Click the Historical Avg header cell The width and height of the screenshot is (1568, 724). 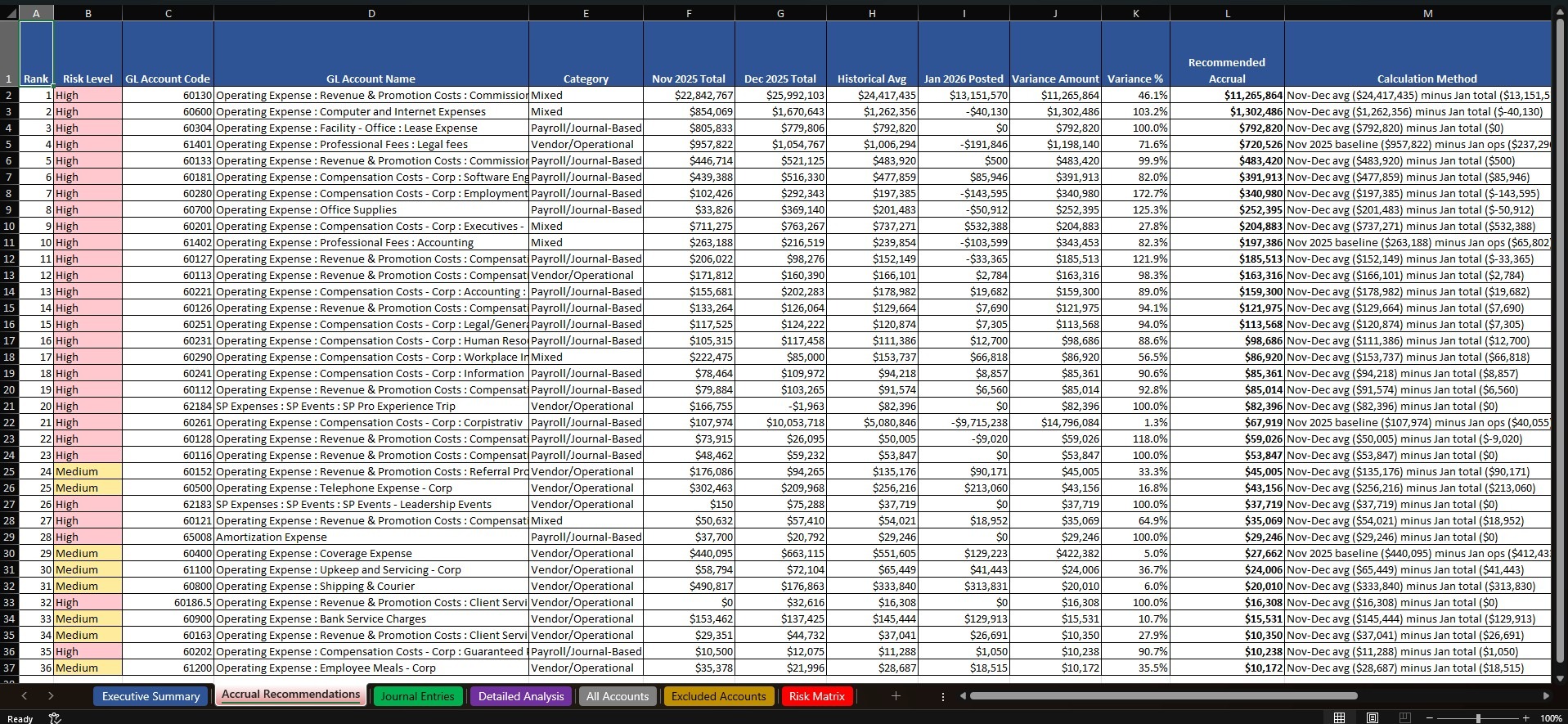[872, 54]
